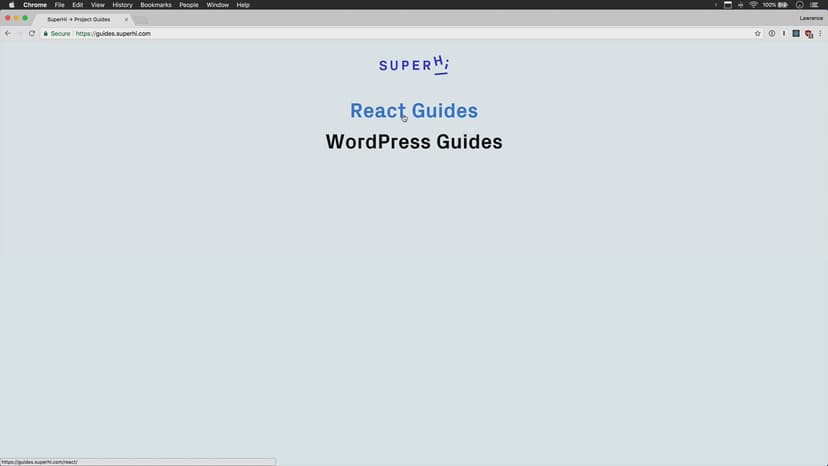Bookmark this page with the star icon
The height and width of the screenshot is (466, 828).
pyautogui.click(x=758, y=33)
